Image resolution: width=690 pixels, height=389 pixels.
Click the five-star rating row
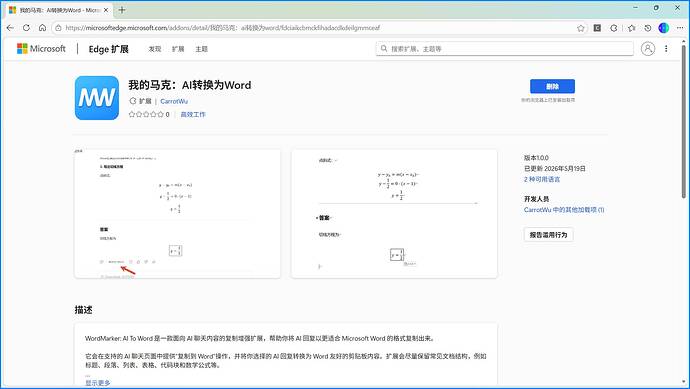click(x=146, y=114)
